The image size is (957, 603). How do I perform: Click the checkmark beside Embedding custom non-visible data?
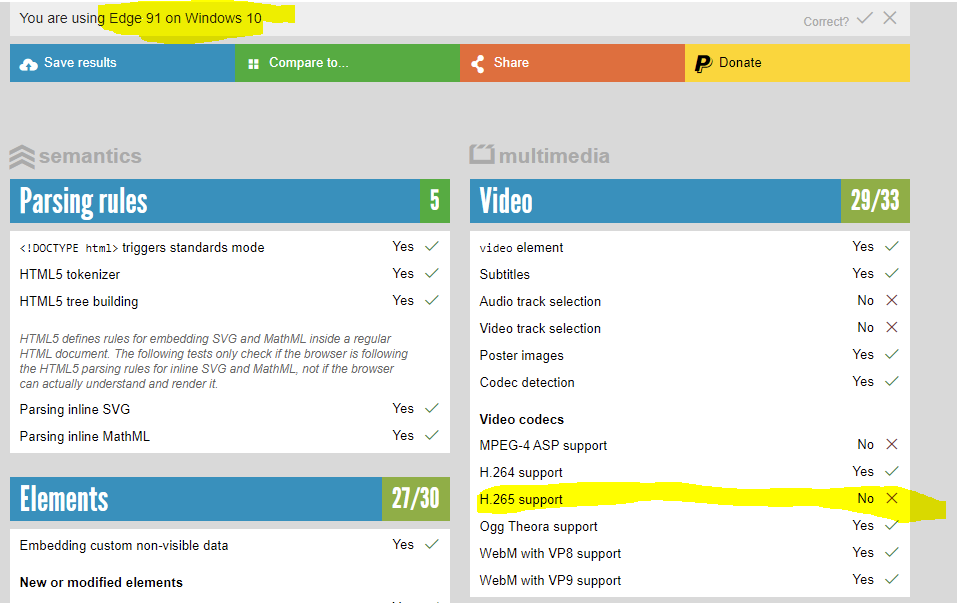[x=432, y=544]
